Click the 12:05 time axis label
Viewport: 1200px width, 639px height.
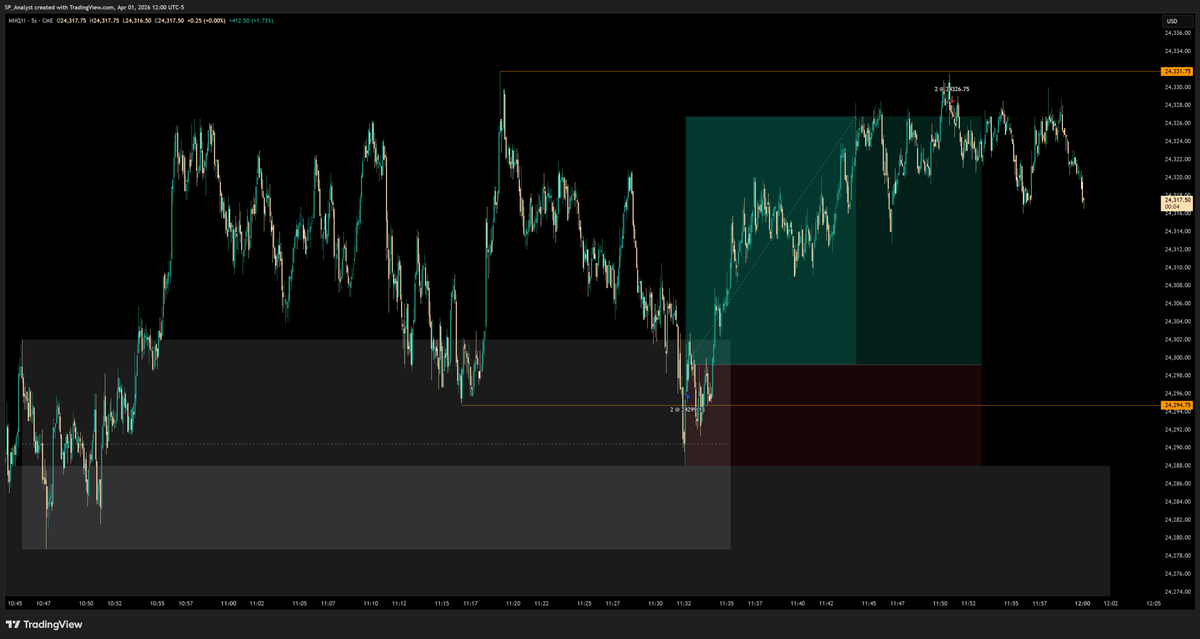click(x=1154, y=603)
